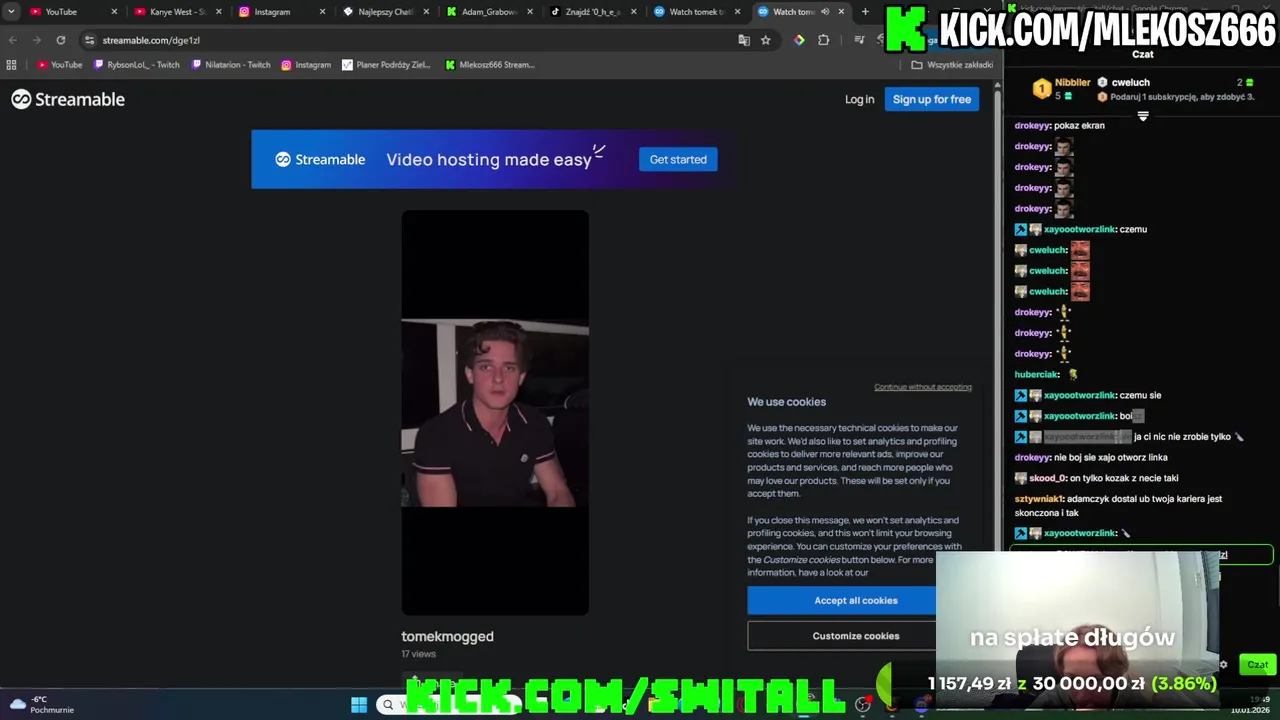Open the Instagram bookmark
The image size is (1280, 720).
tap(306, 65)
